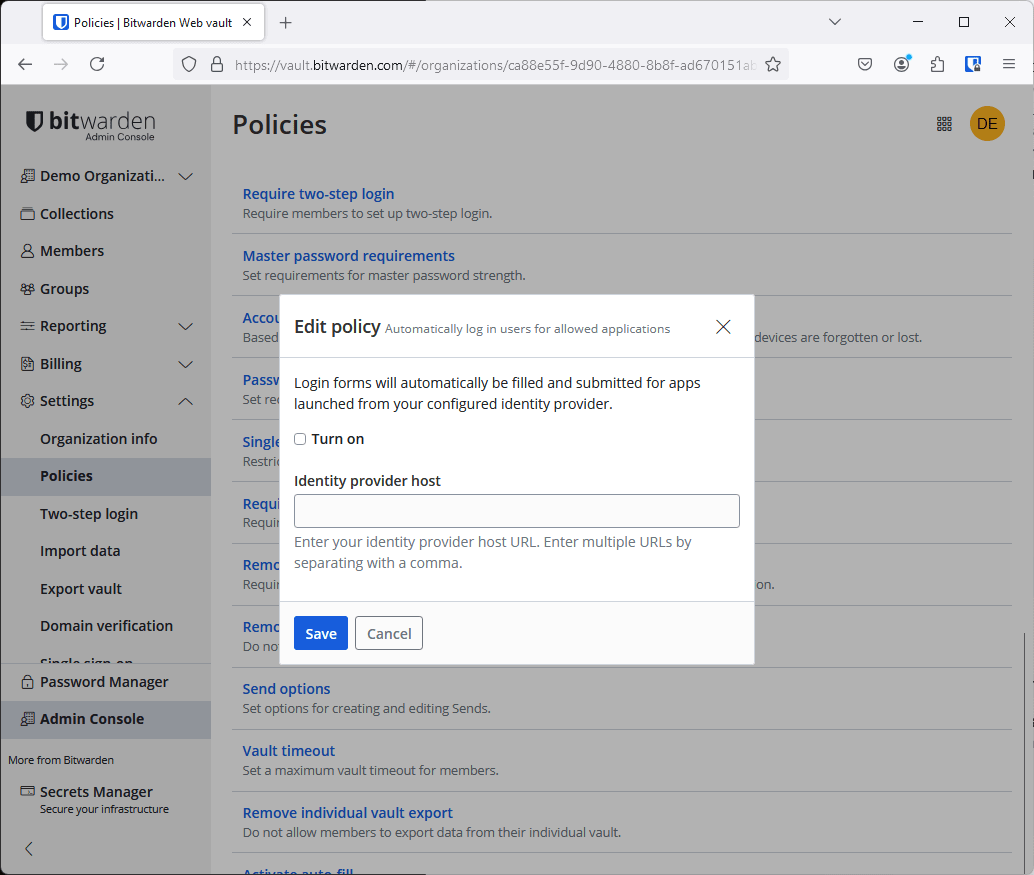Toggle the shield tracking protection icon
This screenshot has width=1034, height=875.
[x=188, y=63]
